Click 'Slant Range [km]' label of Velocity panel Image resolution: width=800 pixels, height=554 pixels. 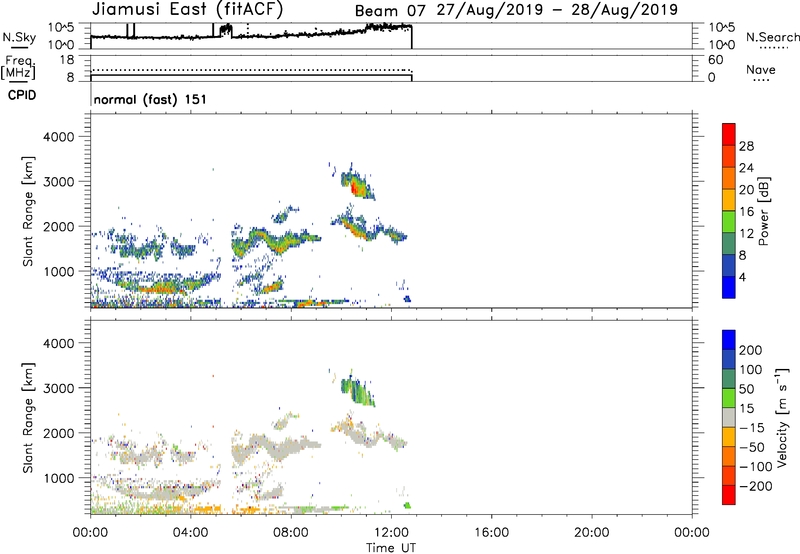pyautogui.click(x=28, y=418)
